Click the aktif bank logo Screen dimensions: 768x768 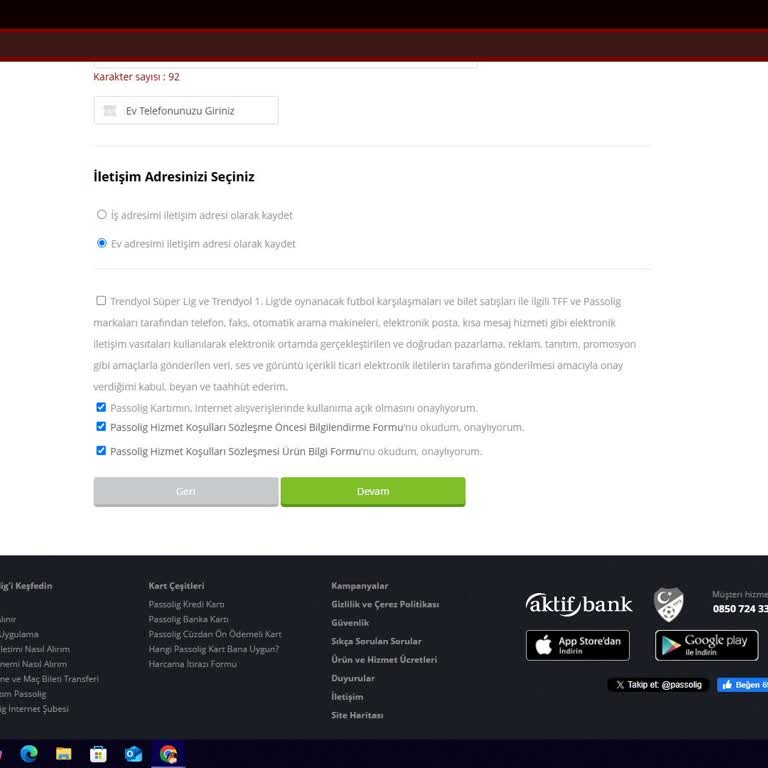[x=578, y=604]
